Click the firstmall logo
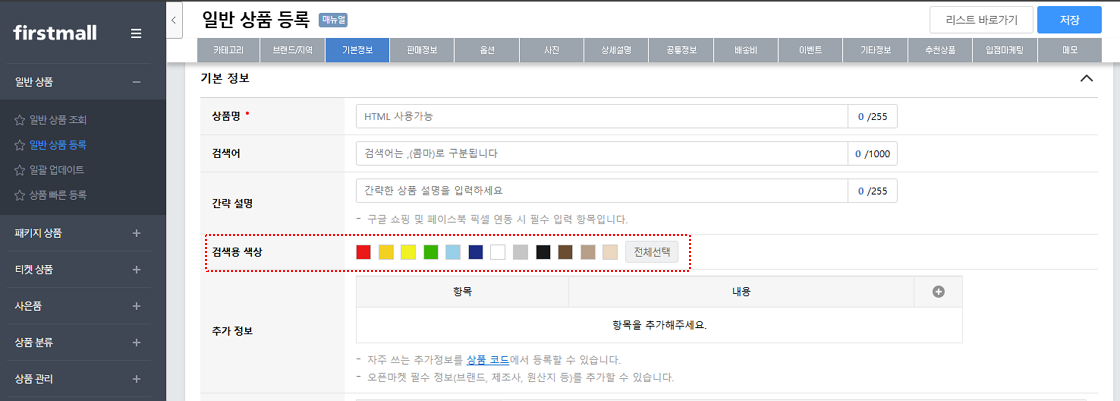 pos(55,33)
